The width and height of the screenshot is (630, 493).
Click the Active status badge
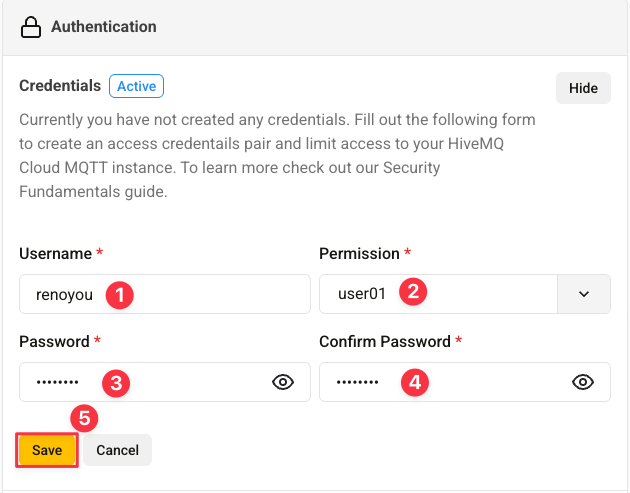coord(136,86)
